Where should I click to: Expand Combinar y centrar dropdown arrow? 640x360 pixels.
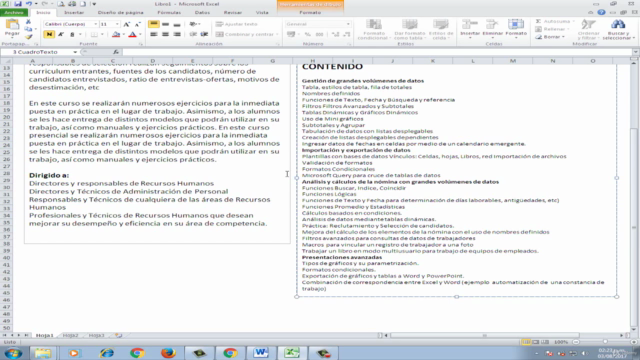(277, 35)
